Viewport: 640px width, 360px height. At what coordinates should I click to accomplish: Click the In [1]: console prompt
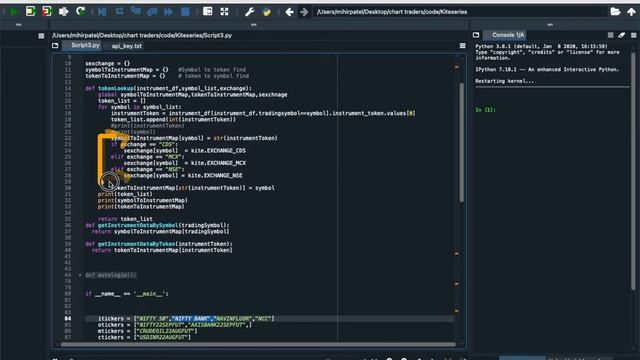pyautogui.click(x=485, y=110)
